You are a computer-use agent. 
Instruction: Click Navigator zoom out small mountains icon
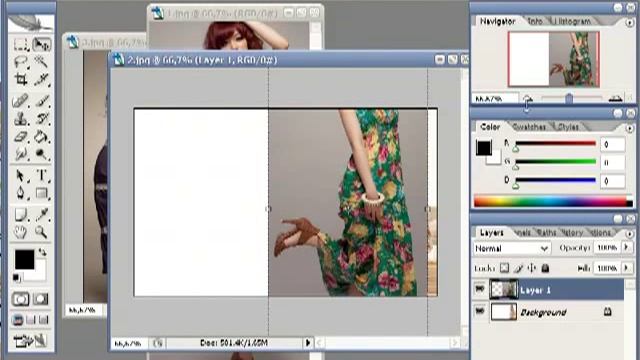[x=527, y=98]
